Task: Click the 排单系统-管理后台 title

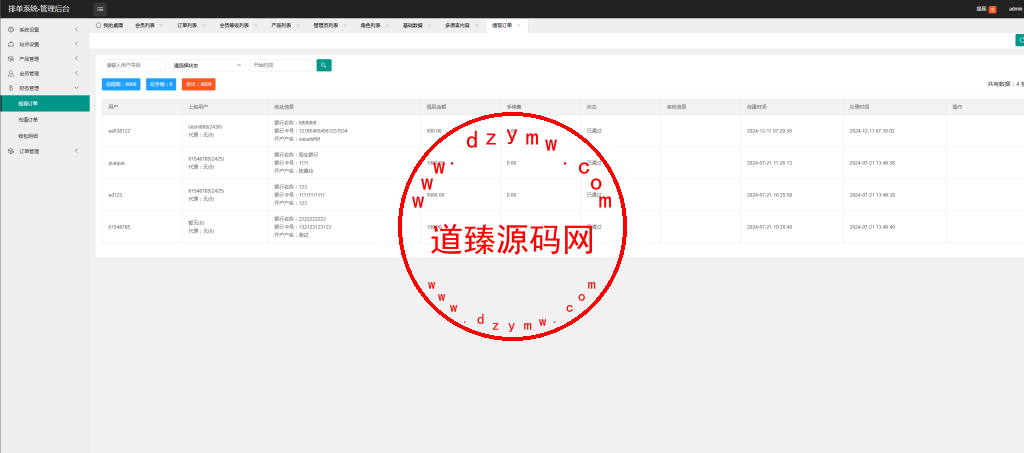Action: [x=39, y=8]
